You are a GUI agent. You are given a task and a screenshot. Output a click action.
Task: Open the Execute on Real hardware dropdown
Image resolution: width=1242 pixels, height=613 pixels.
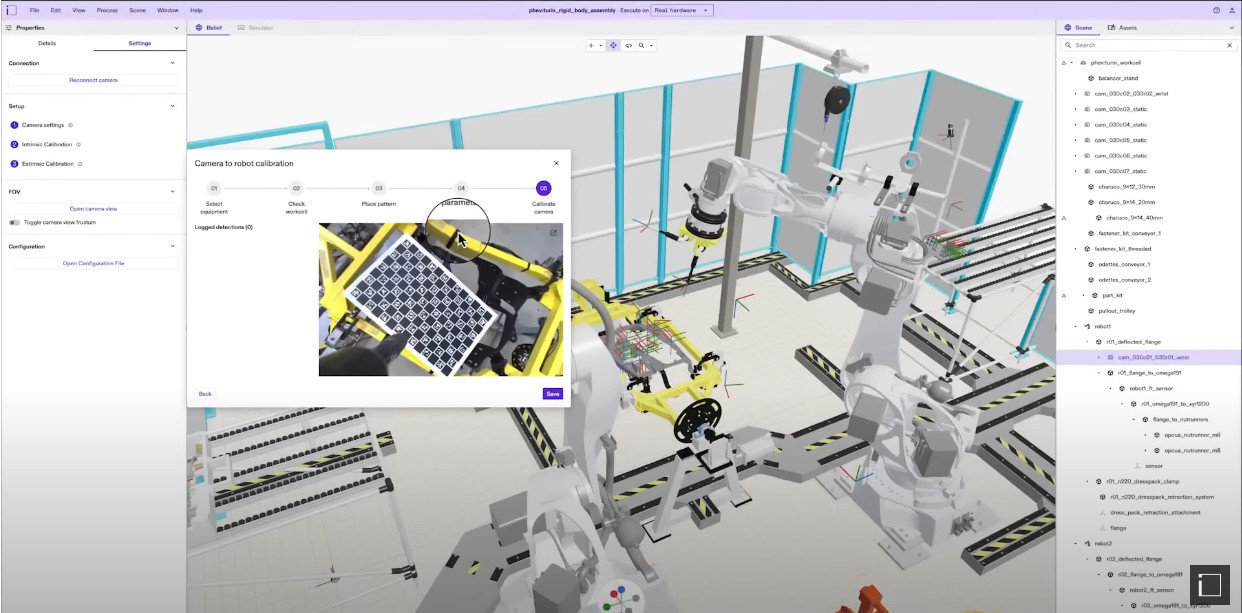pos(680,9)
